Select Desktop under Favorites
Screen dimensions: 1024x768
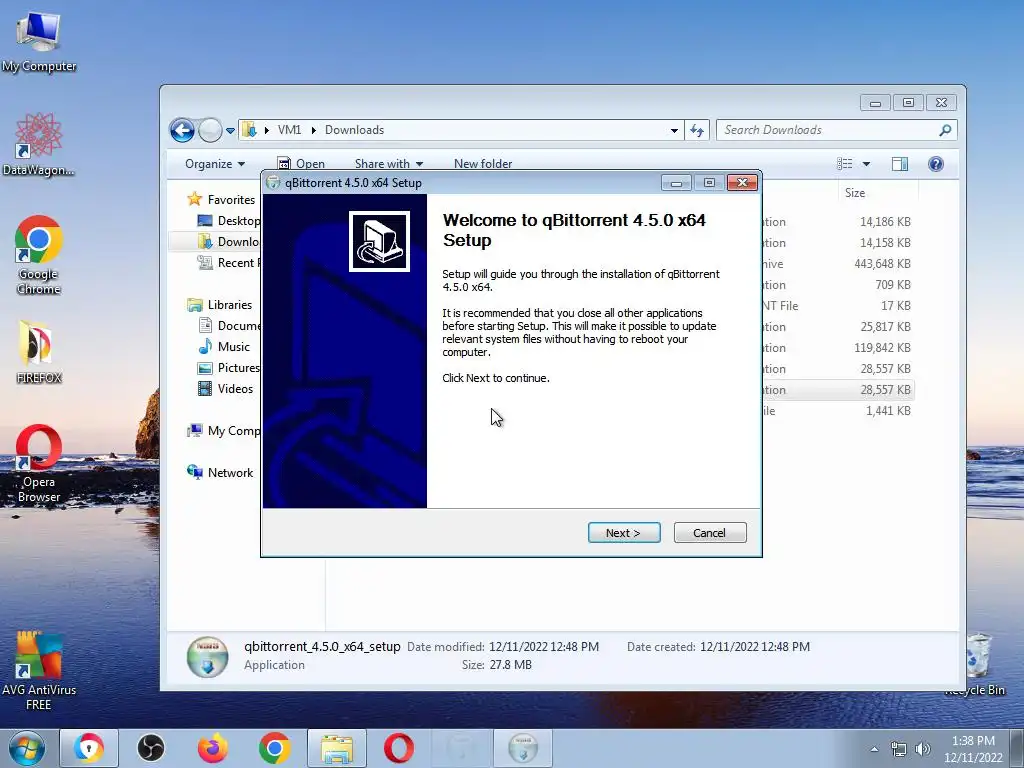pos(229,221)
